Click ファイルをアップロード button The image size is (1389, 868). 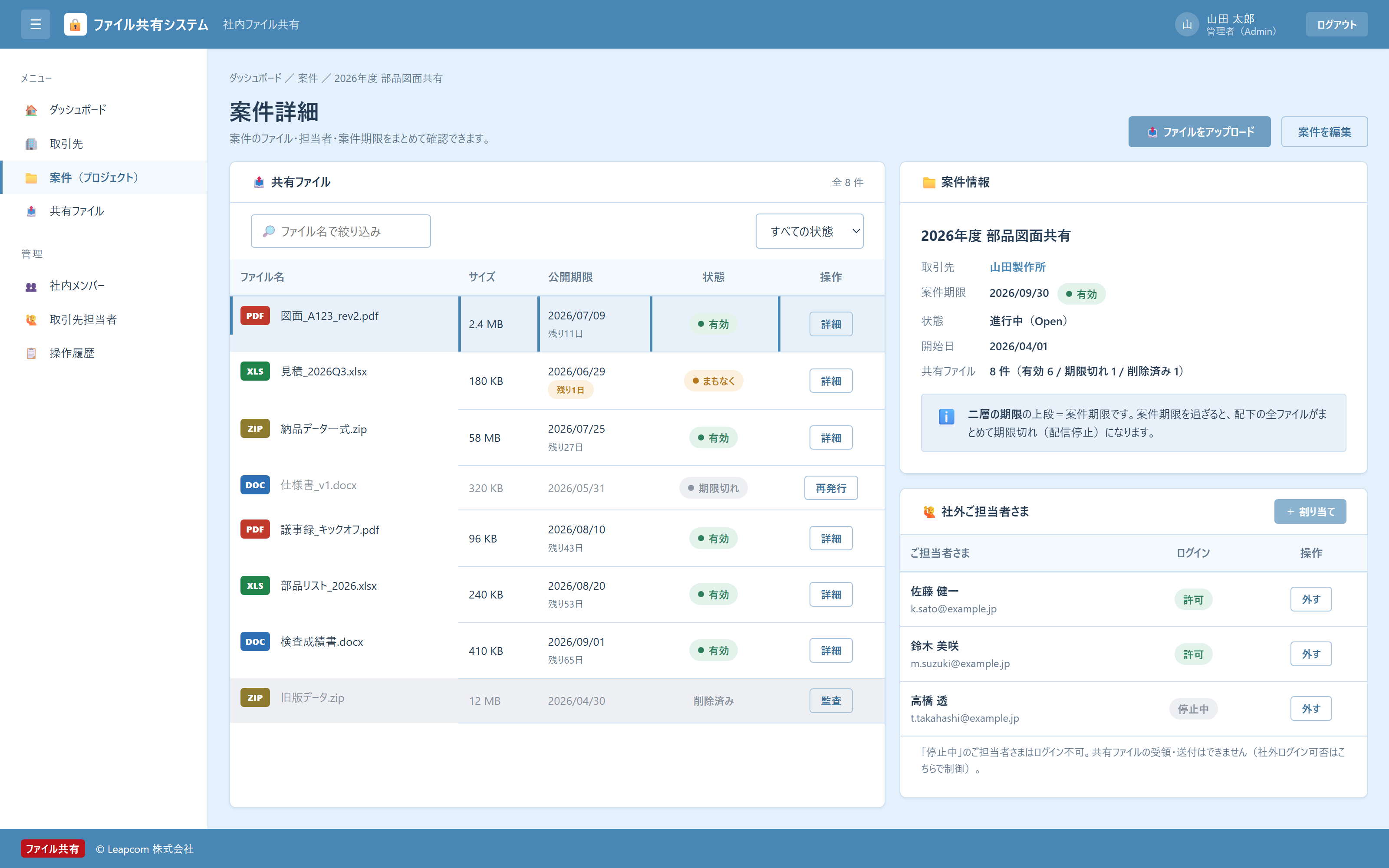[1200, 132]
